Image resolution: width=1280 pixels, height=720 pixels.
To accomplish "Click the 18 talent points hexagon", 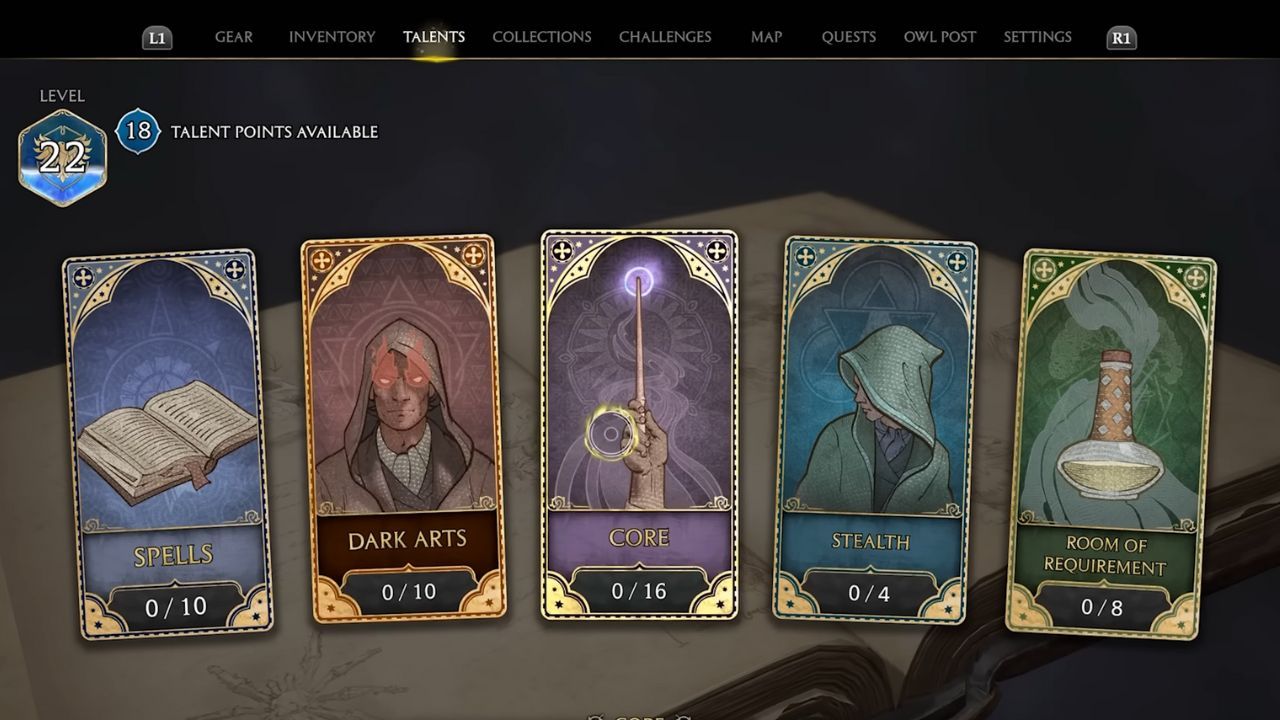I will (138, 131).
